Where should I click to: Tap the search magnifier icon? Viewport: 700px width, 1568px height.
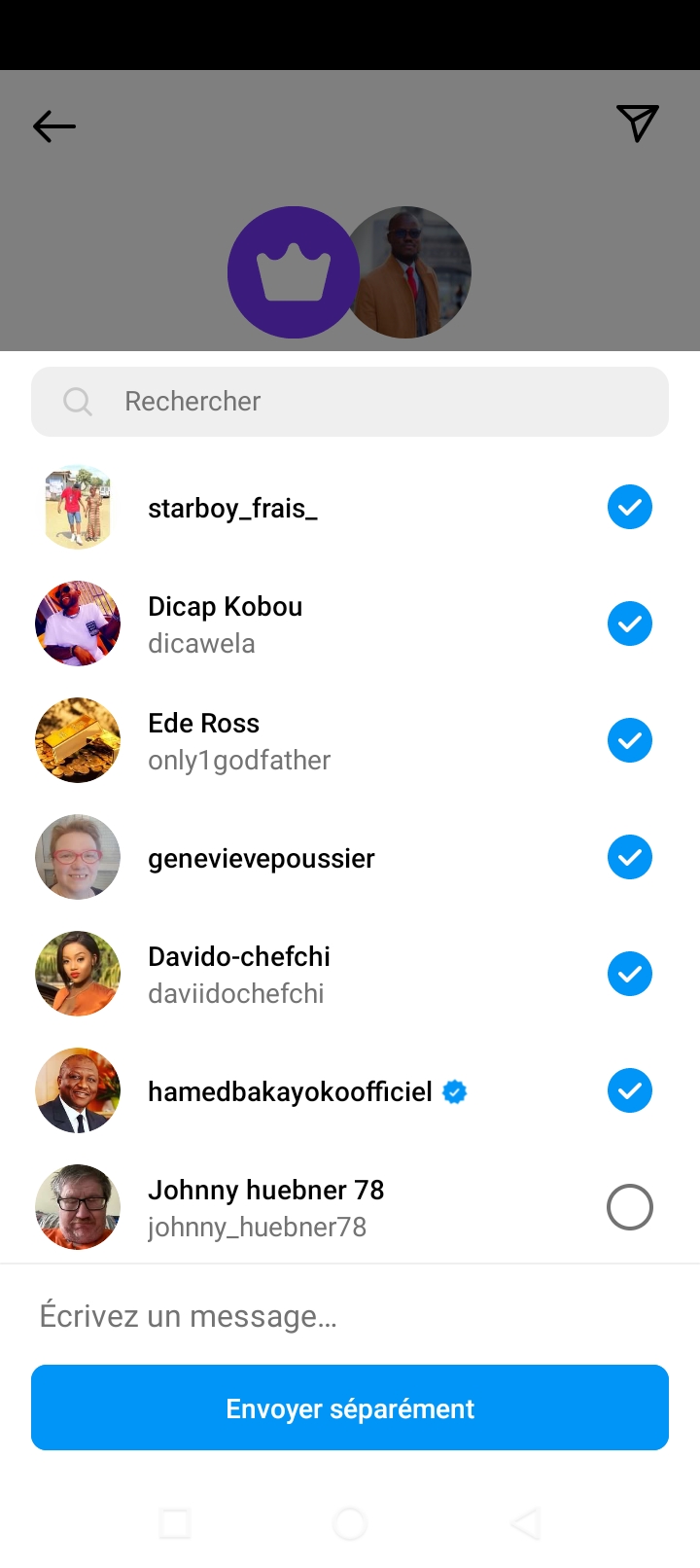click(x=78, y=402)
